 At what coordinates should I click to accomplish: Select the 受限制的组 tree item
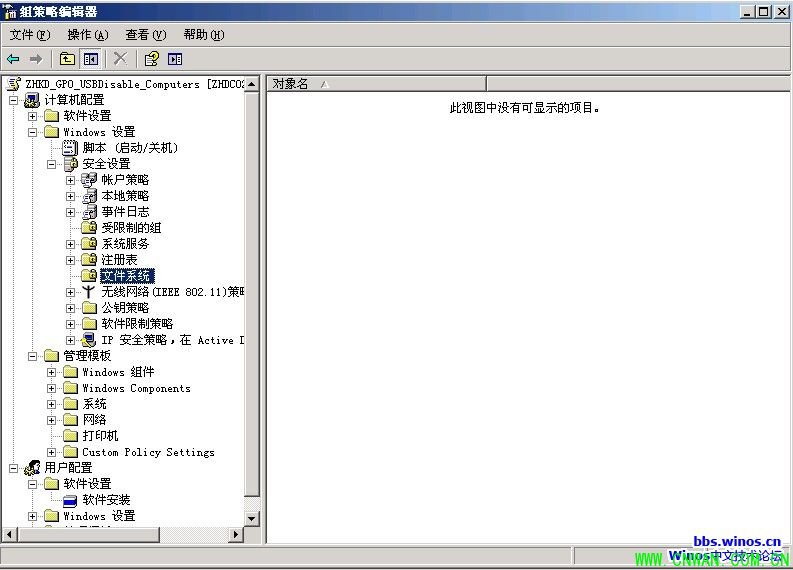pyautogui.click(x=131, y=228)
